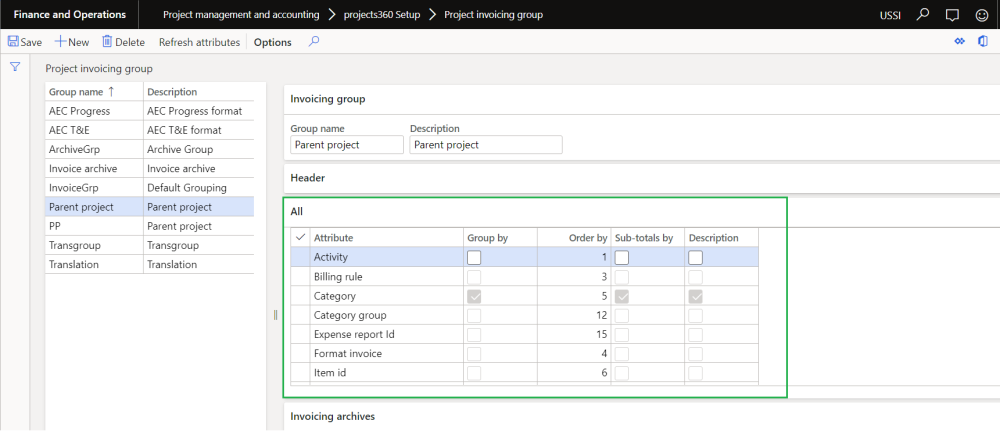Viewport: 1000px width, 435px height.
Task: Open the Options menu
Action: click(x=272, y=42)
